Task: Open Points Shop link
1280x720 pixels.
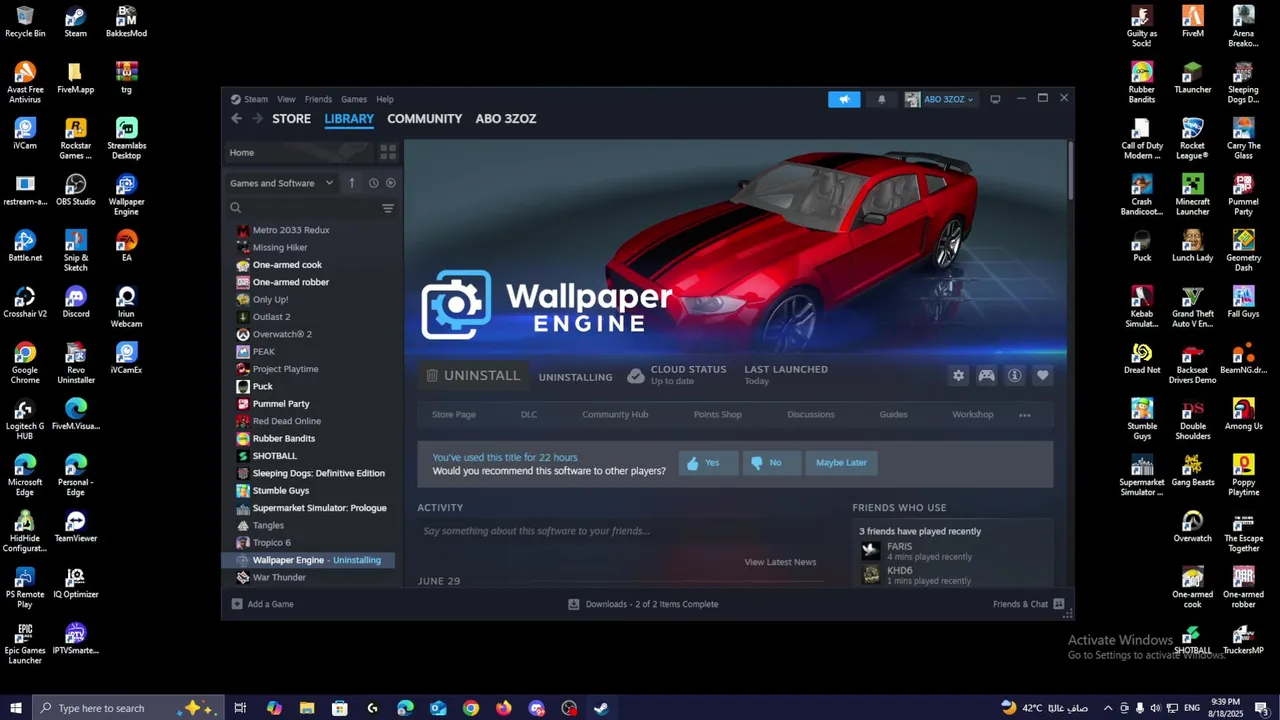Action: [717, 415]
